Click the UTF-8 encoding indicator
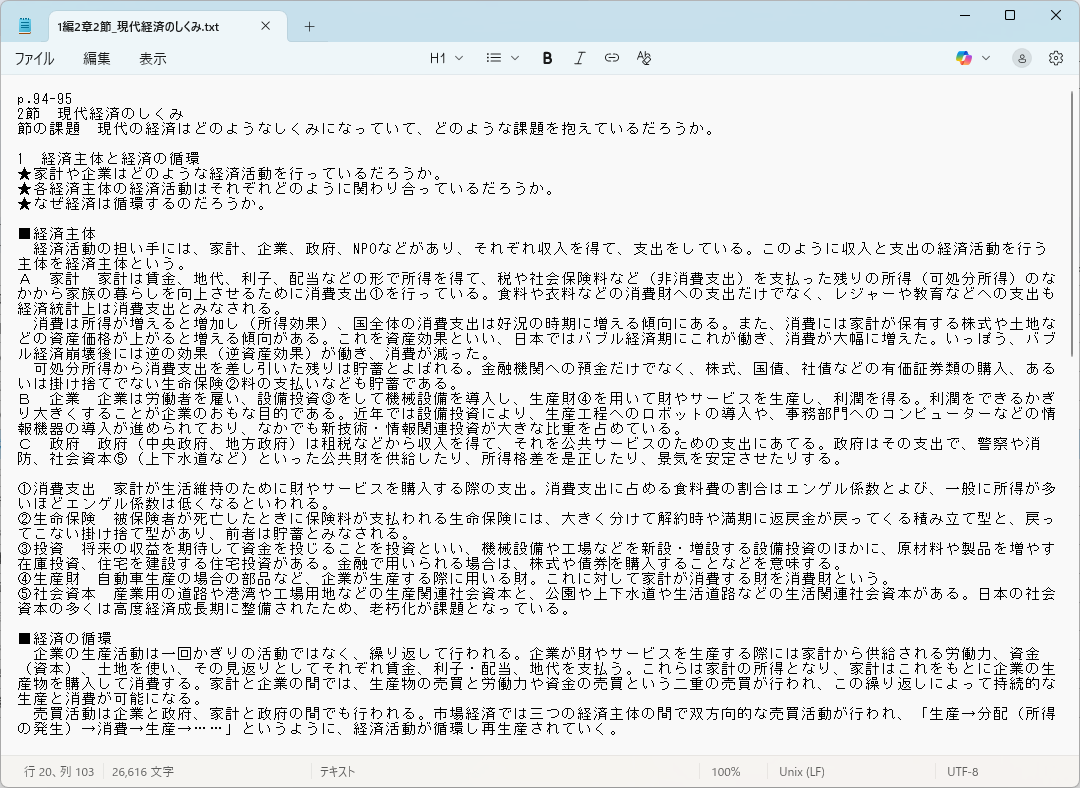The image size is (1080, 788). point(963,772)
